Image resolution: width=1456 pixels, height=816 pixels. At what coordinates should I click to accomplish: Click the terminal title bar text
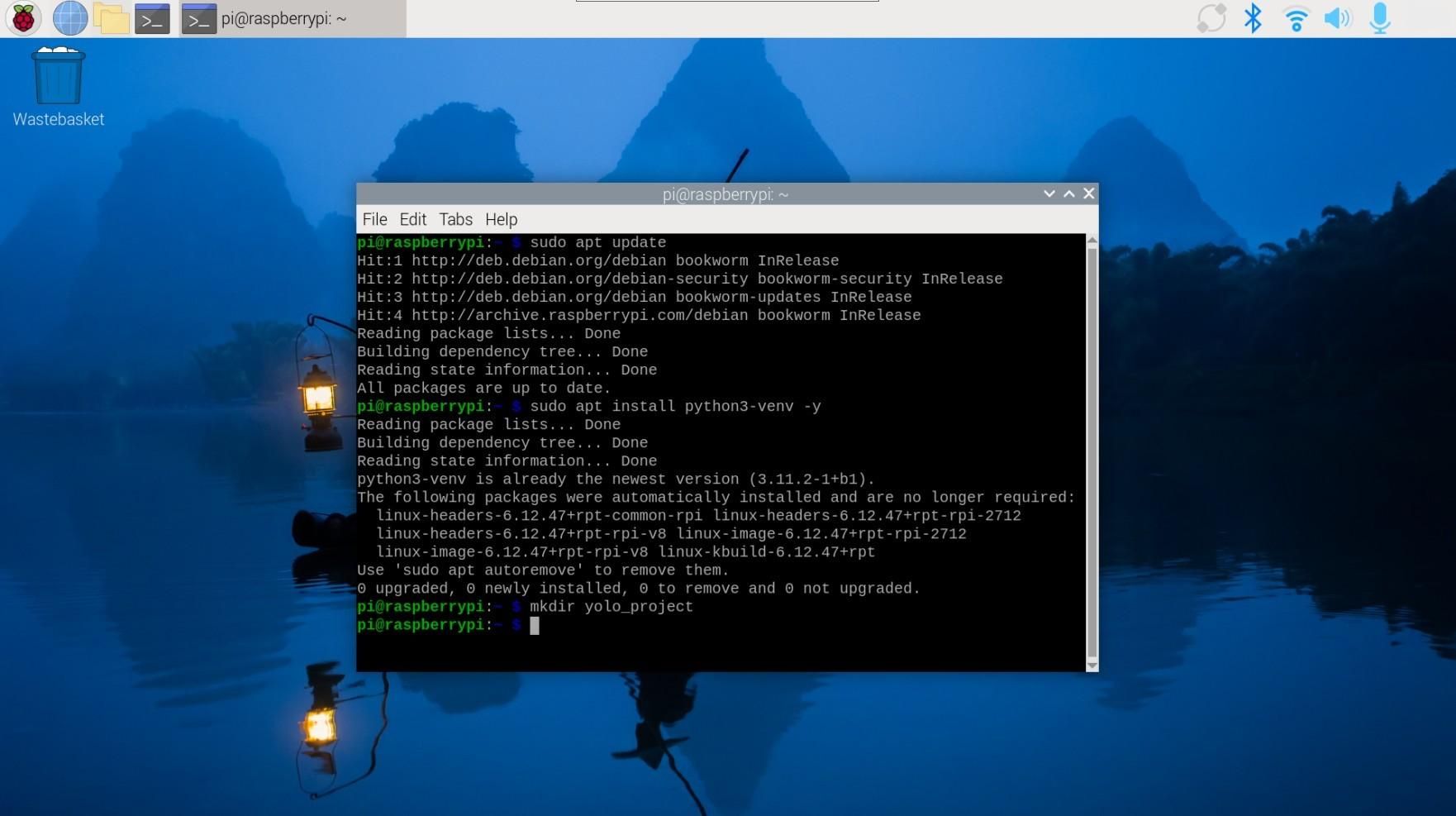tap(726, 194)
